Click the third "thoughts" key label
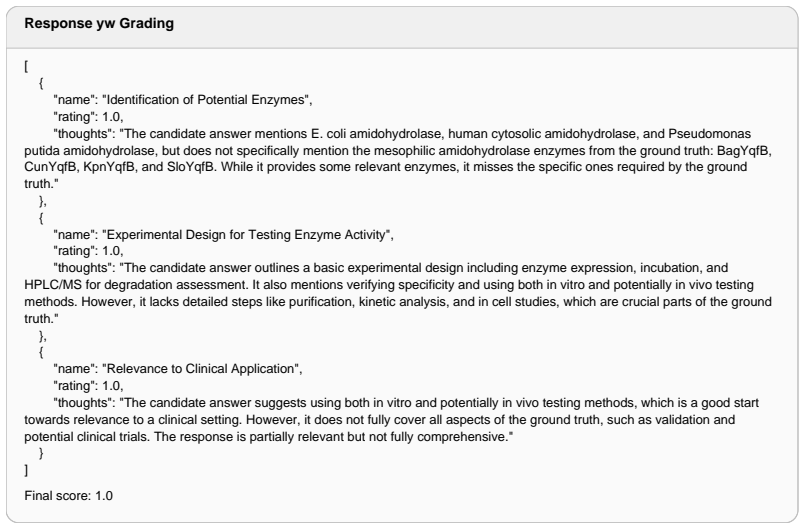 coord(84,403)
